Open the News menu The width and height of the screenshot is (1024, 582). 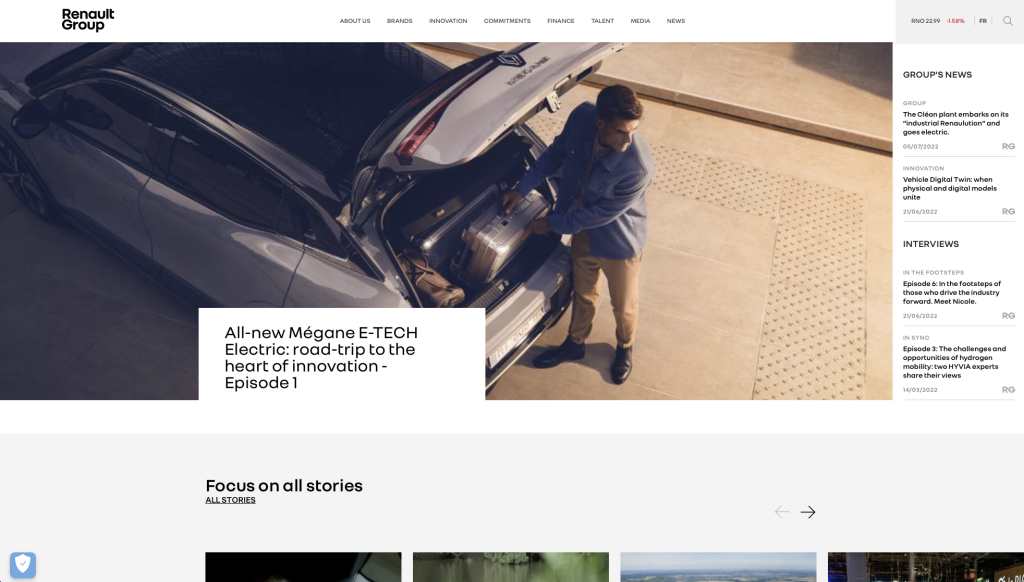(x=676, y=21)
